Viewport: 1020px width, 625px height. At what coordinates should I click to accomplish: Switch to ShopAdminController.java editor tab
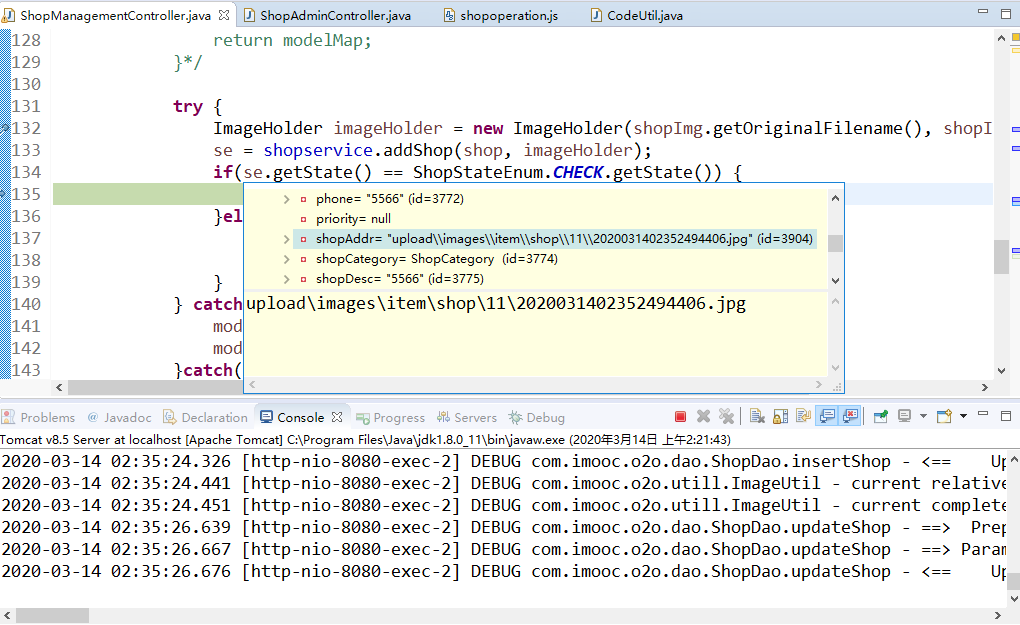(335, 16)
